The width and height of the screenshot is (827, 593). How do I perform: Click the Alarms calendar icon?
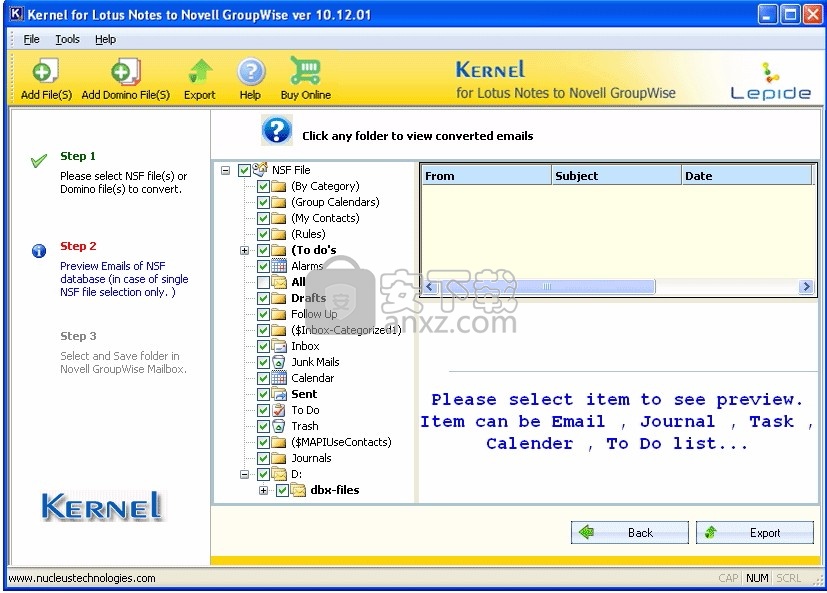[278, 266]
